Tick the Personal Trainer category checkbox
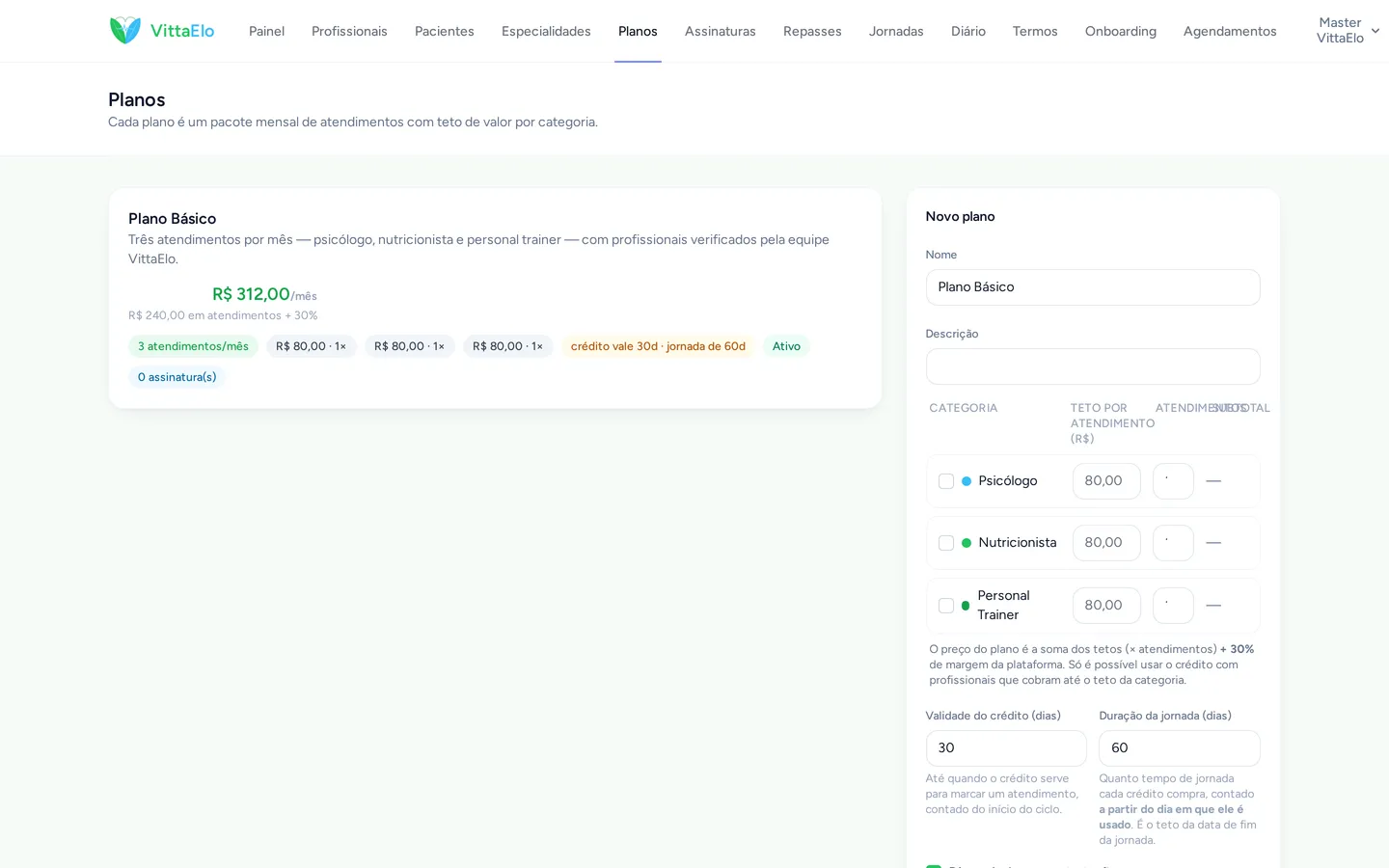Screen dimensions: 1389x868 [x=946, y=606]
